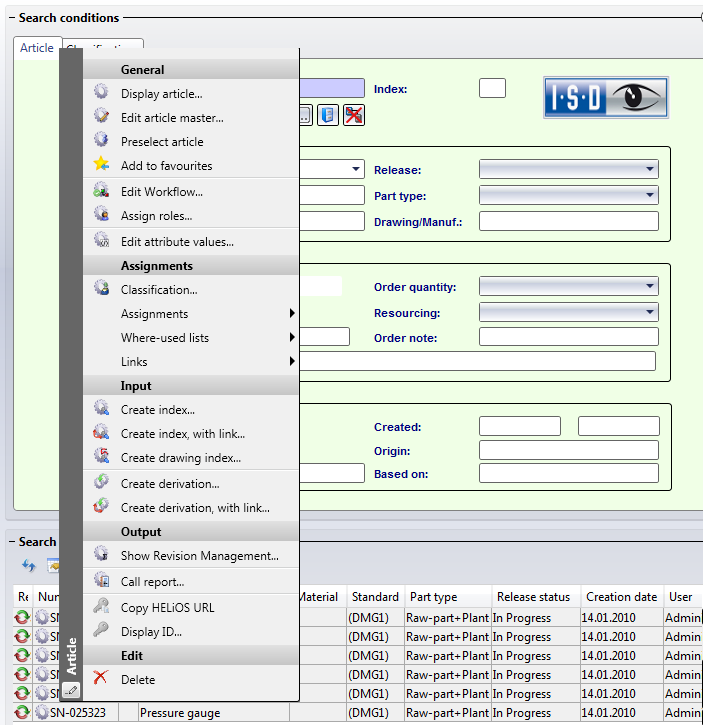Switch to the Article tab

(37, 48)
